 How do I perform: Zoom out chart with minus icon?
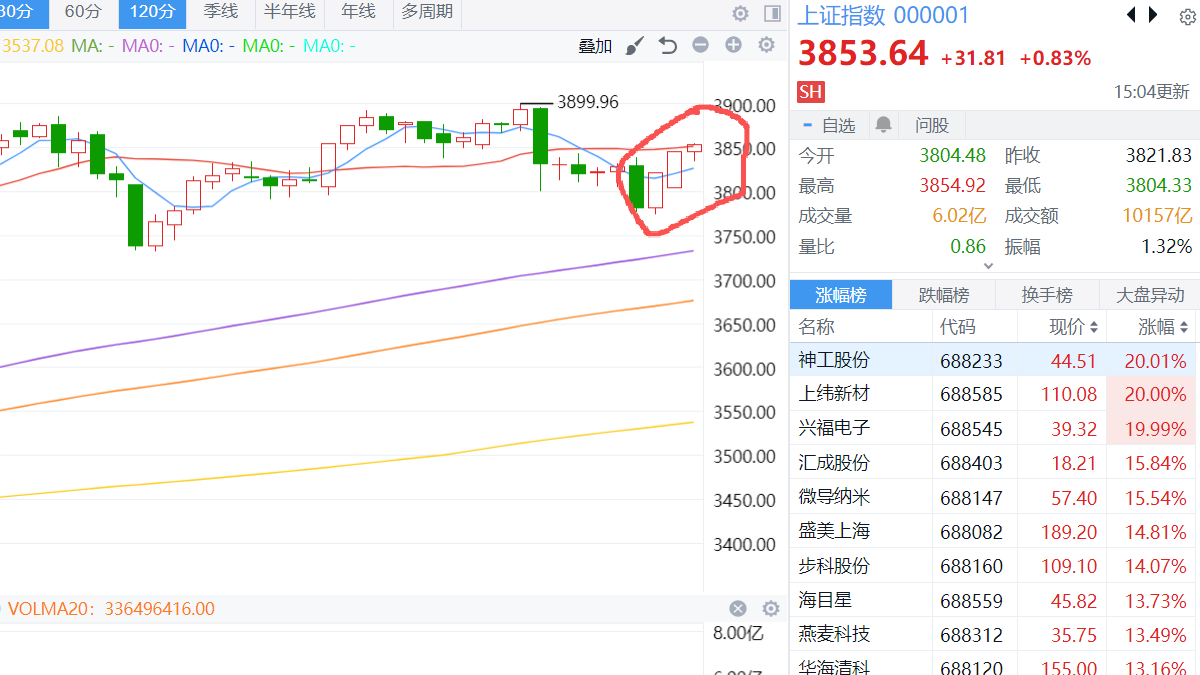pyautogui.click(x=700, y=45)
